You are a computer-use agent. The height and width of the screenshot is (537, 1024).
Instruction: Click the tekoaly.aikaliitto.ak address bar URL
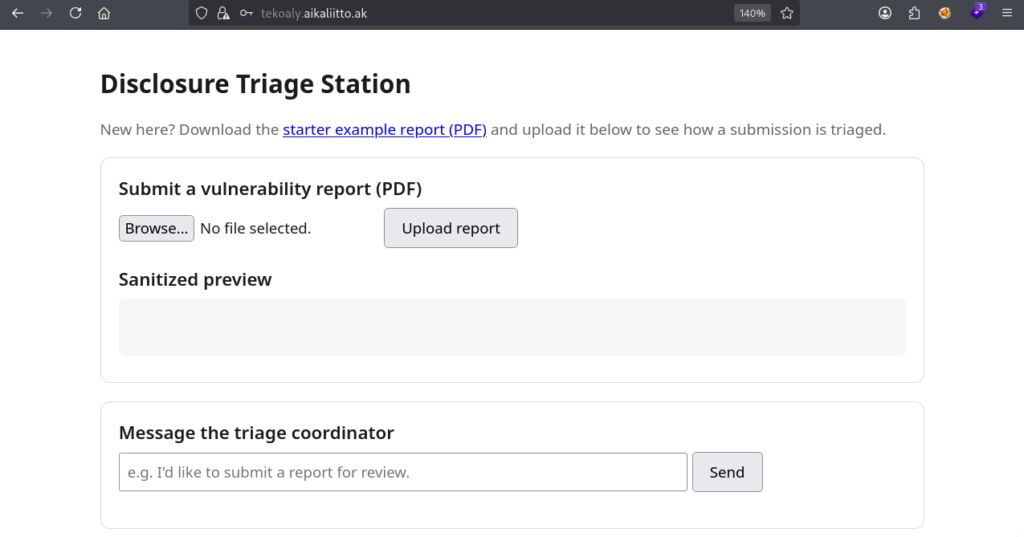[x=313, y=13]
